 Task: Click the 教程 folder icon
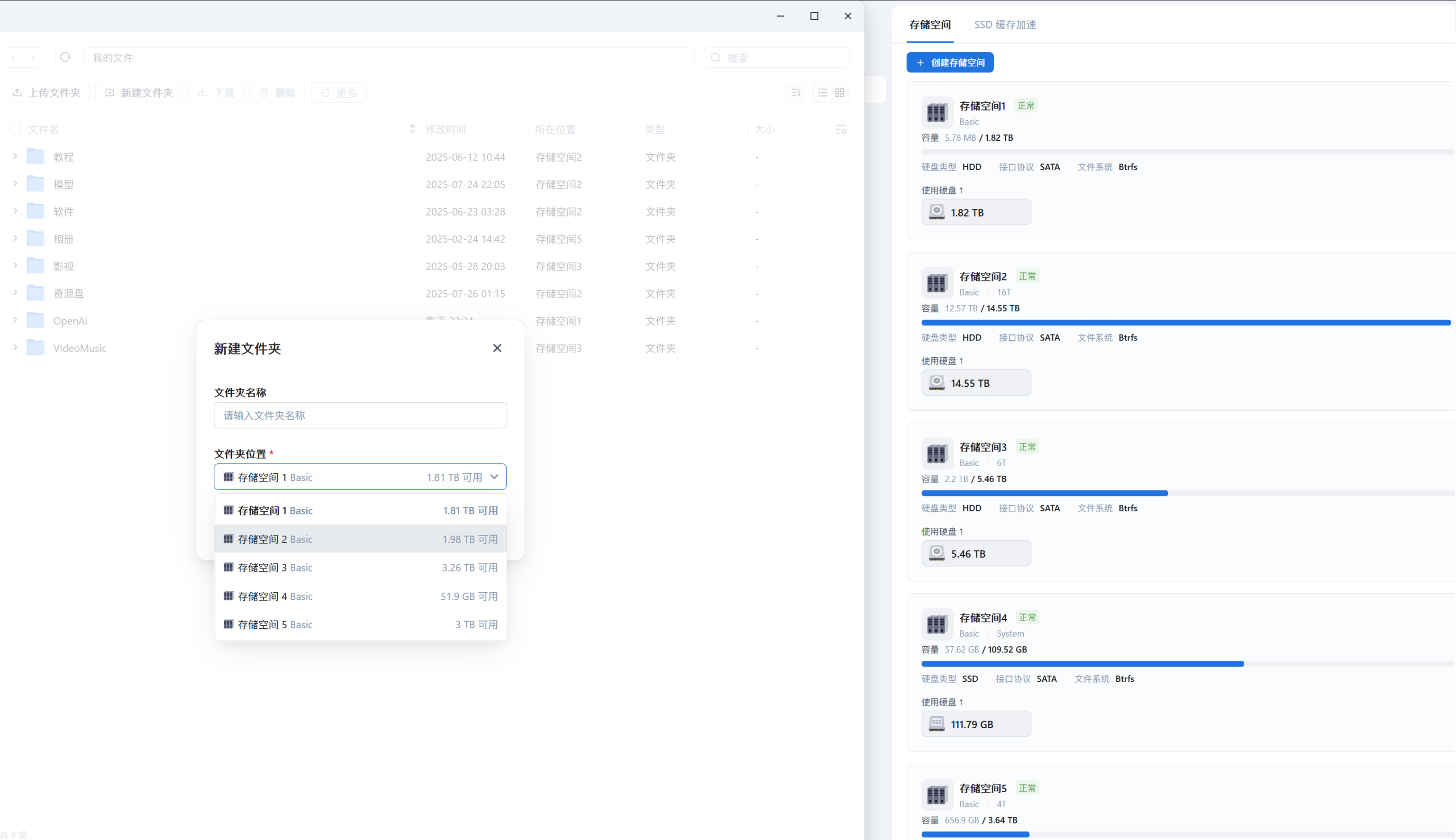click(x=36, y=156)
